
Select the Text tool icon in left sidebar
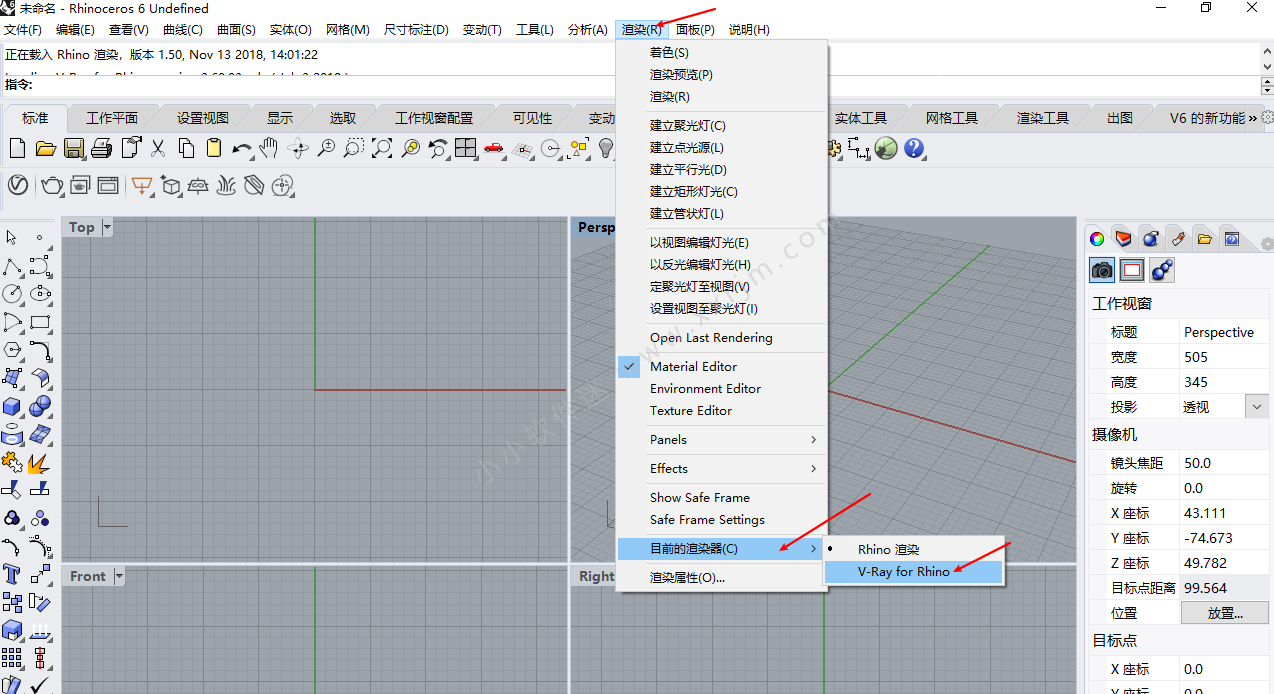12,574
